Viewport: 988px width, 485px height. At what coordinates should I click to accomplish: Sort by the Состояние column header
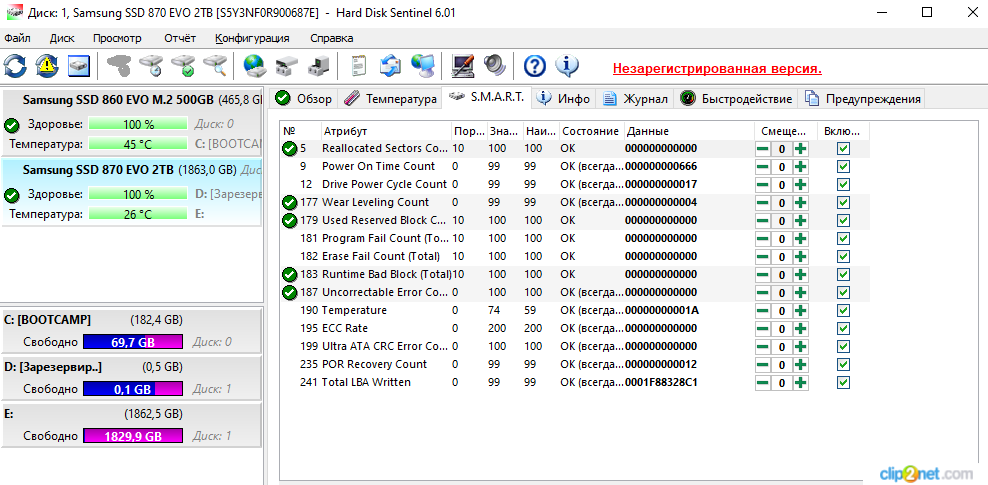[x=591, y=131]
